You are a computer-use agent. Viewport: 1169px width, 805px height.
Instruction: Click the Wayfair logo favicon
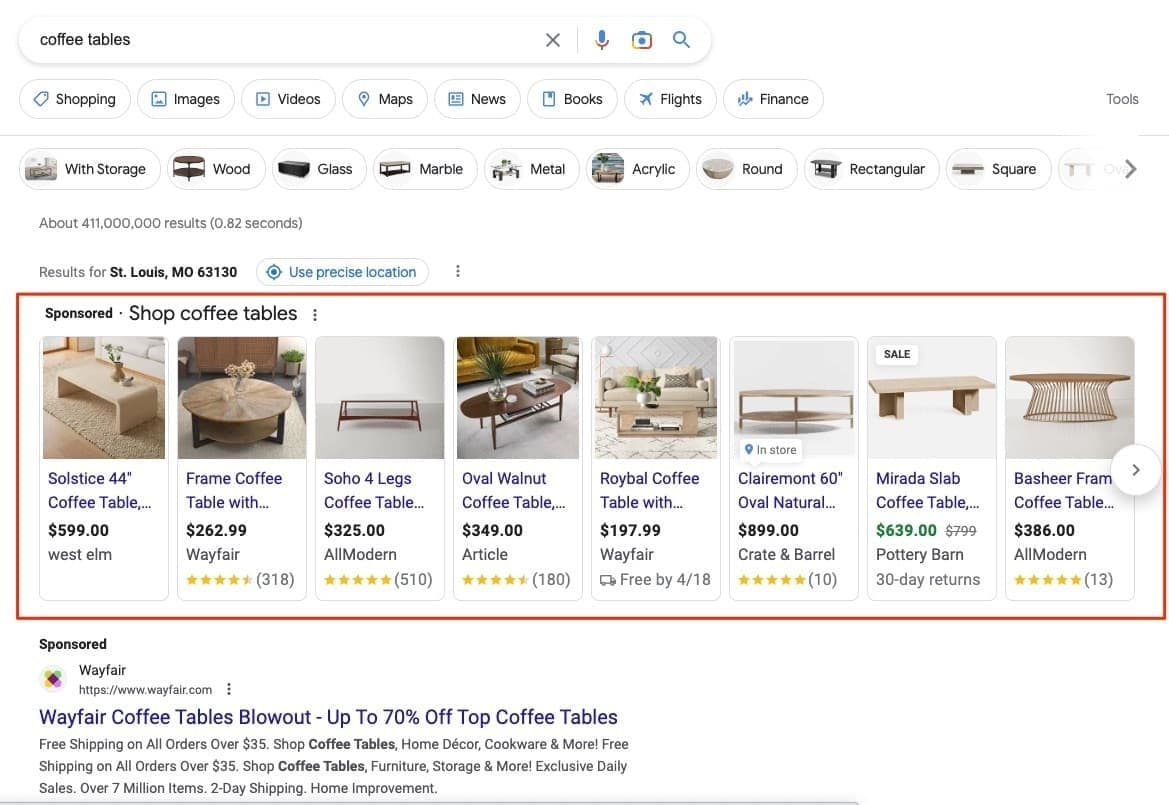point(53,679)
